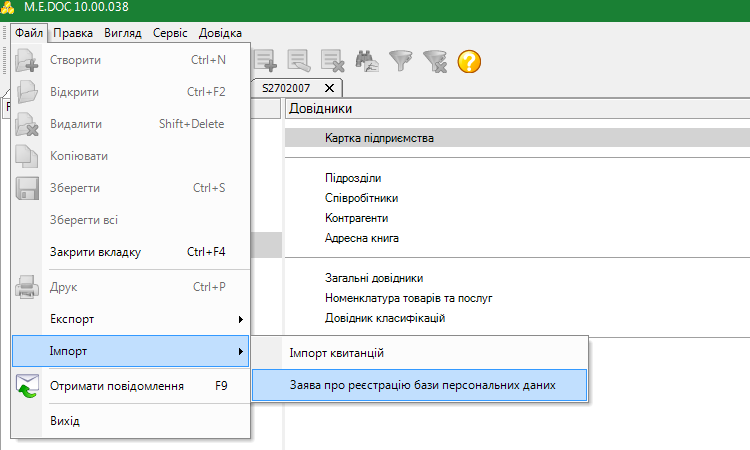
Task: Click the view row magnifier toolbar icon
Action: 299,61
